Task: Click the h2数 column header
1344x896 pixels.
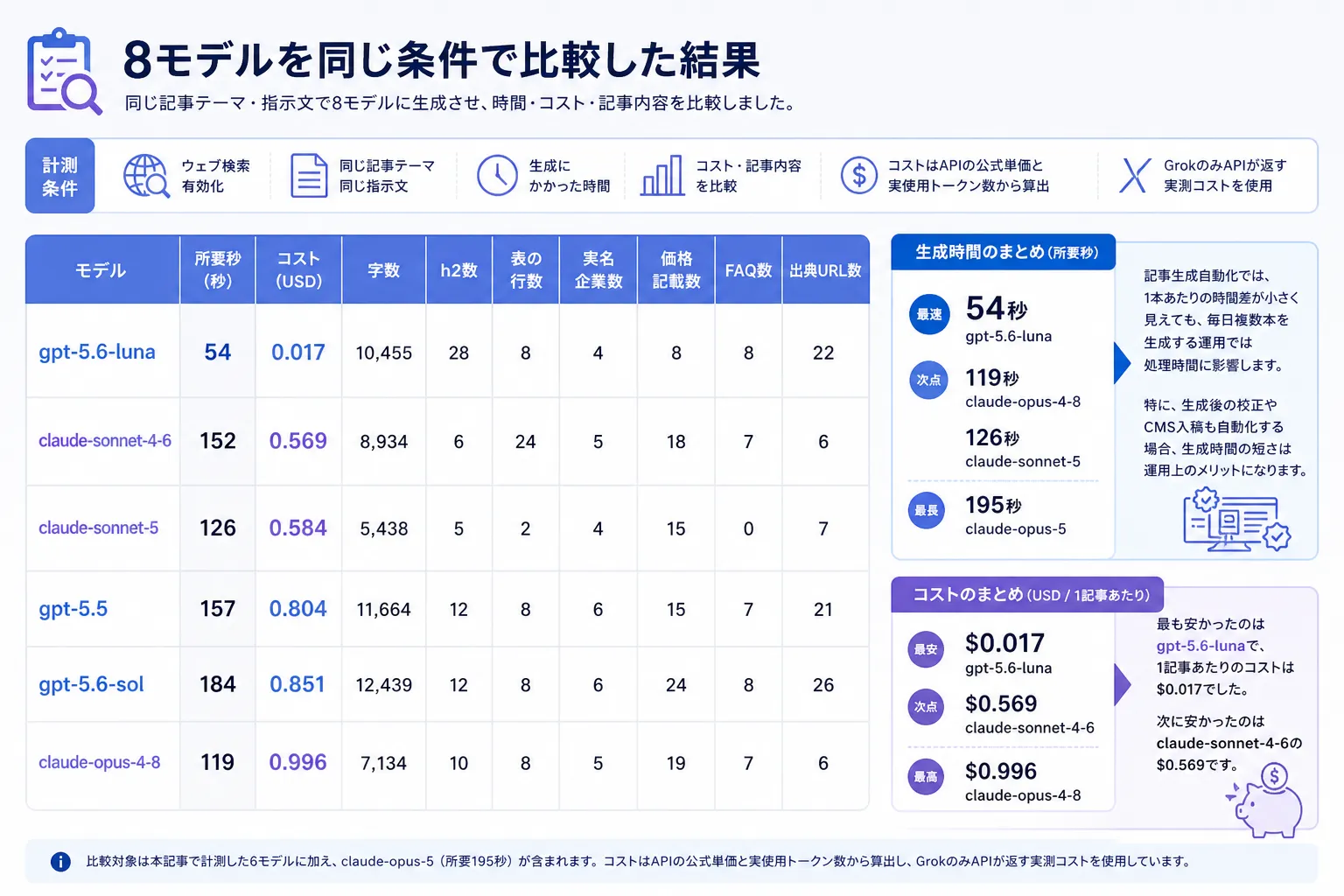Action: (459, 270)
